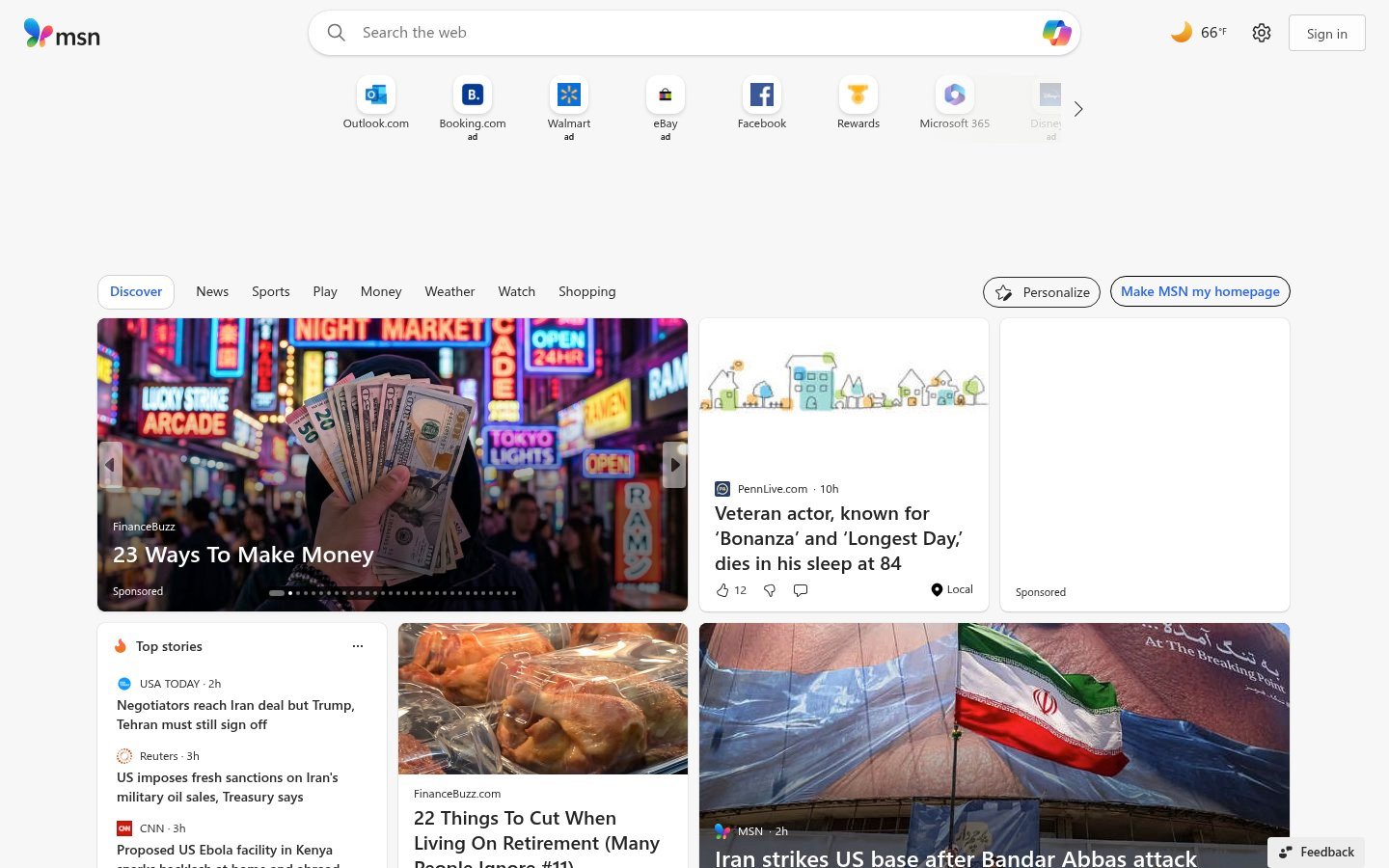Show more shortcuts with the right chevron
Image resolution: width=1389 pixels, height=868 pixels.
click(x=1078, y=109)
